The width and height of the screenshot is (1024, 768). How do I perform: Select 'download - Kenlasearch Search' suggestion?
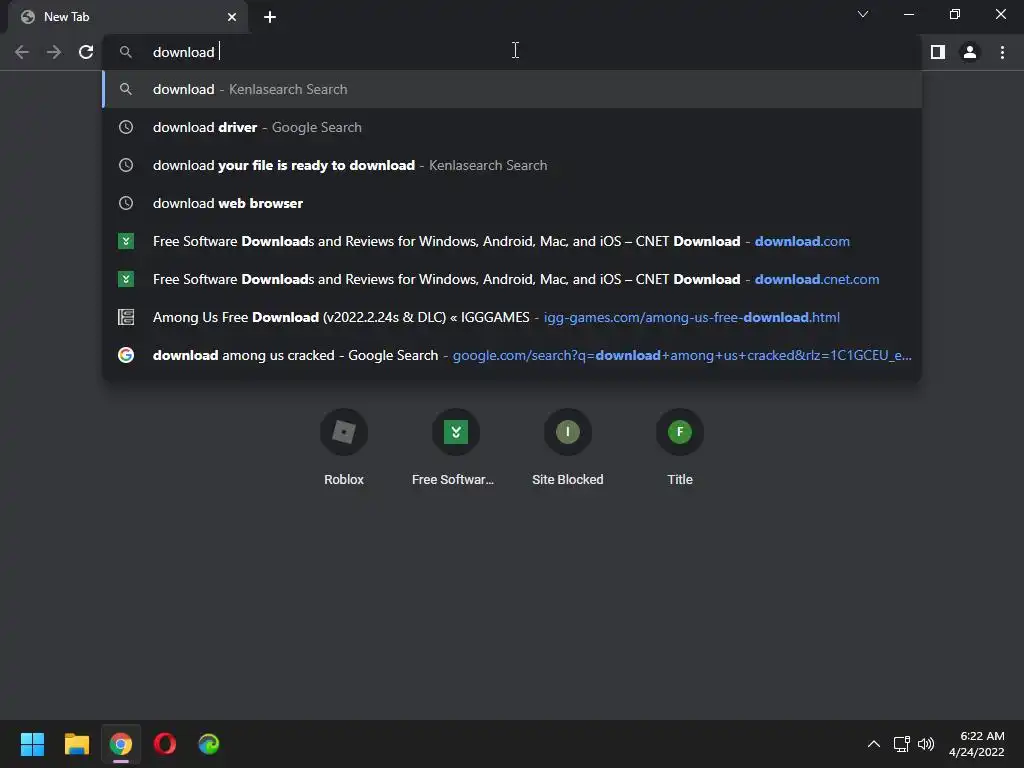pyautogui.click(x=513, y=89)
